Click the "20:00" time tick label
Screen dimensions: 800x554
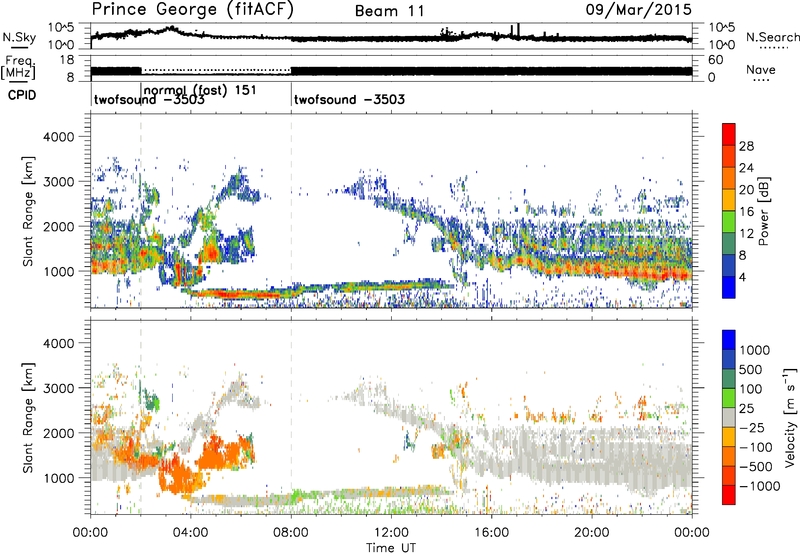click(x=591, y=533)
